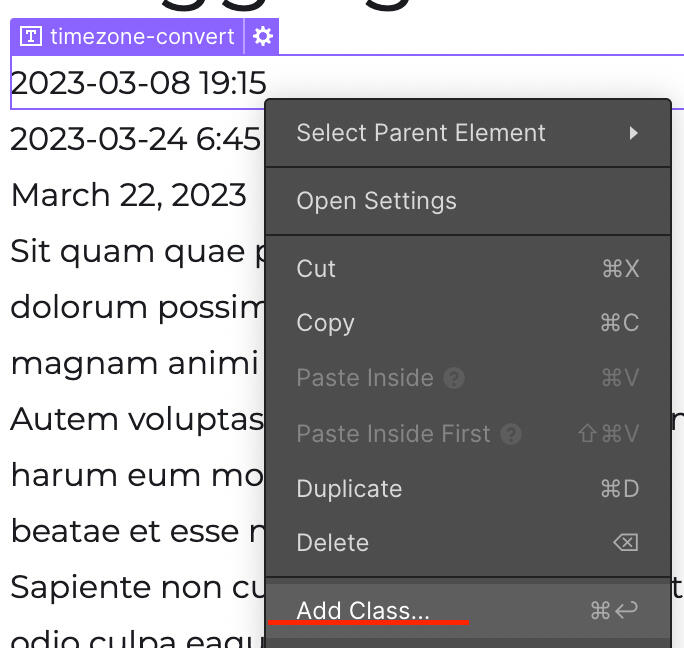Viewport: 684px width, 648px height.
Task: Select the text 2023-03-08 19:15
Action: pos(138,83)
